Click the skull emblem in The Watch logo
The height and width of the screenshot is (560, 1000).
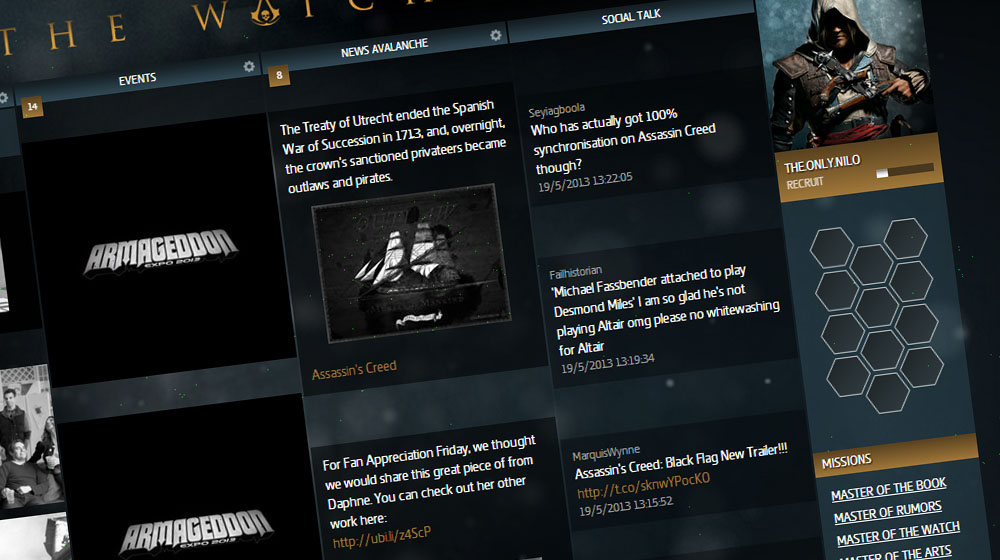265,13
